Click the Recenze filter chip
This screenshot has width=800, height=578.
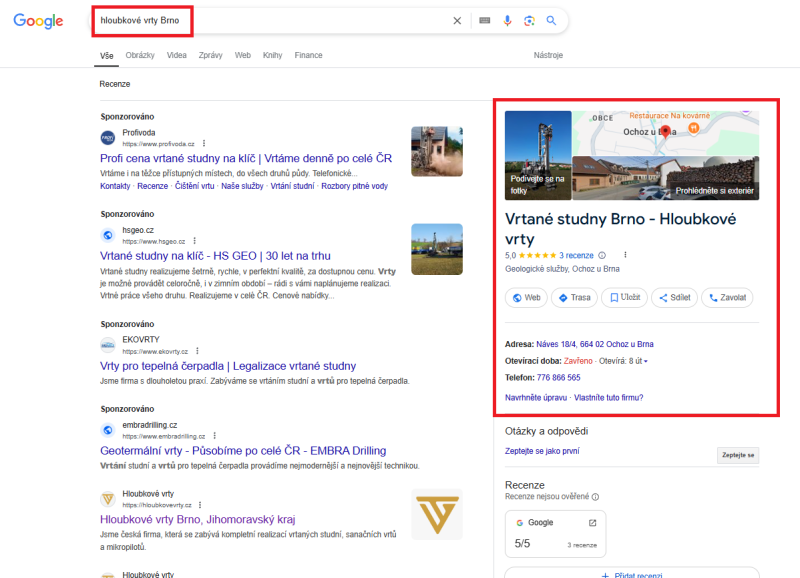coord(115,84)
